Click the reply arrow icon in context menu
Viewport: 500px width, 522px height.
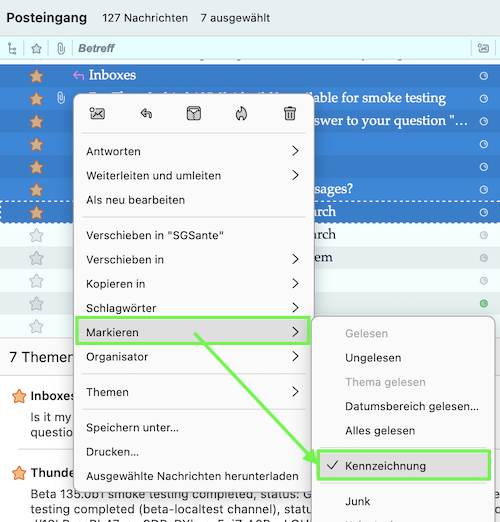(x=146, y=114)
